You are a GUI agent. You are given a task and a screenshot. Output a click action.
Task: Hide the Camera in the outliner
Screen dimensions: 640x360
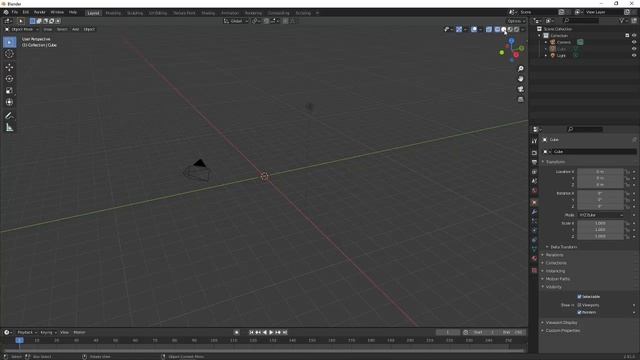pyautogui.click(x=634, y=42)
